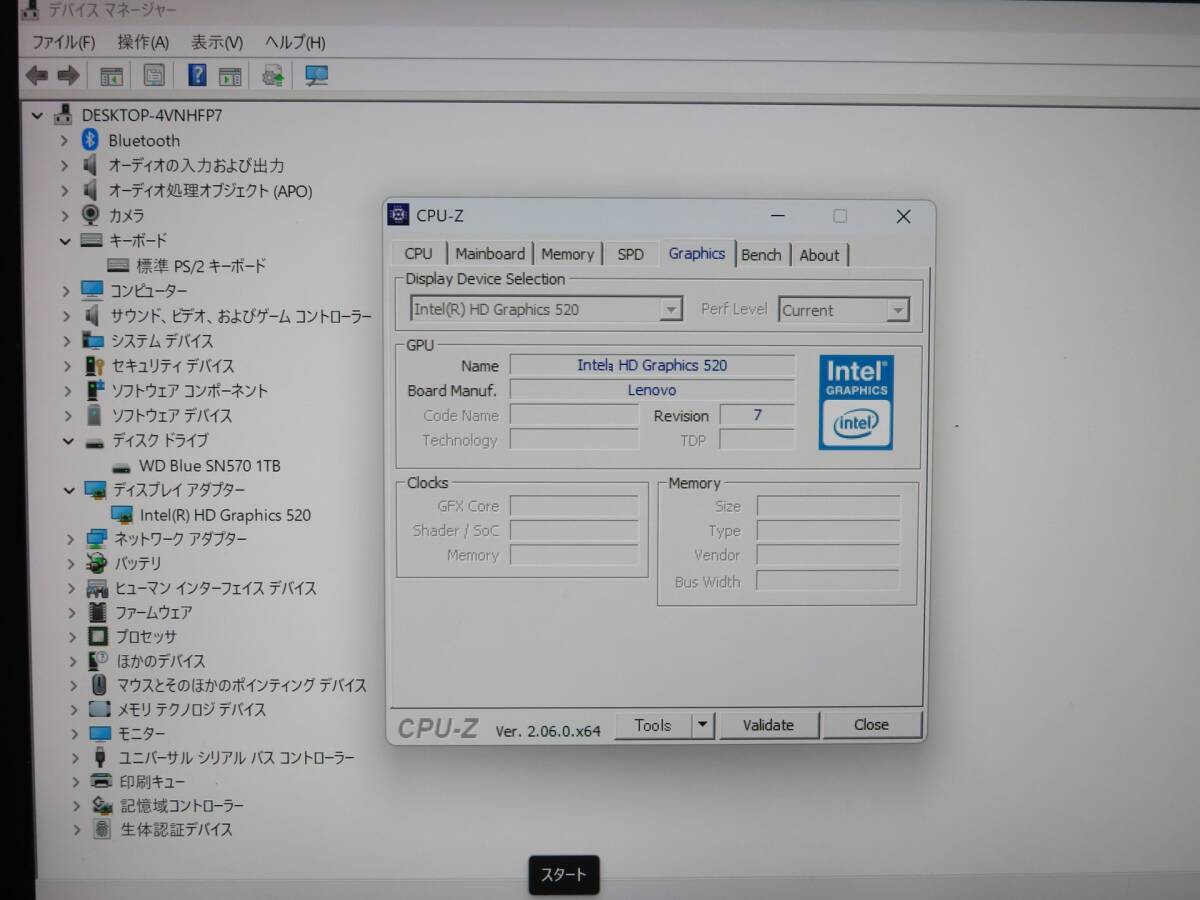Click the Update driver toolbar icon
This screenshot has height=900, width=1200.
[x=273, y=76]
